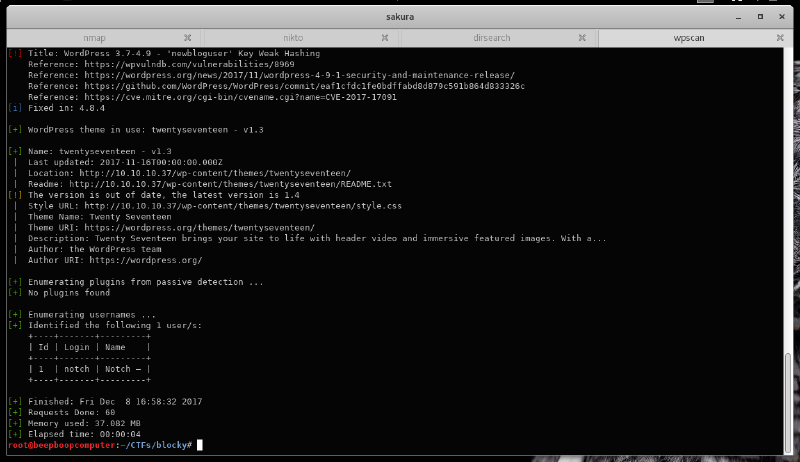The width and height of the screenshot is (800, 462).
Task: Select the wpscan tab
Action: click(688, 38)
